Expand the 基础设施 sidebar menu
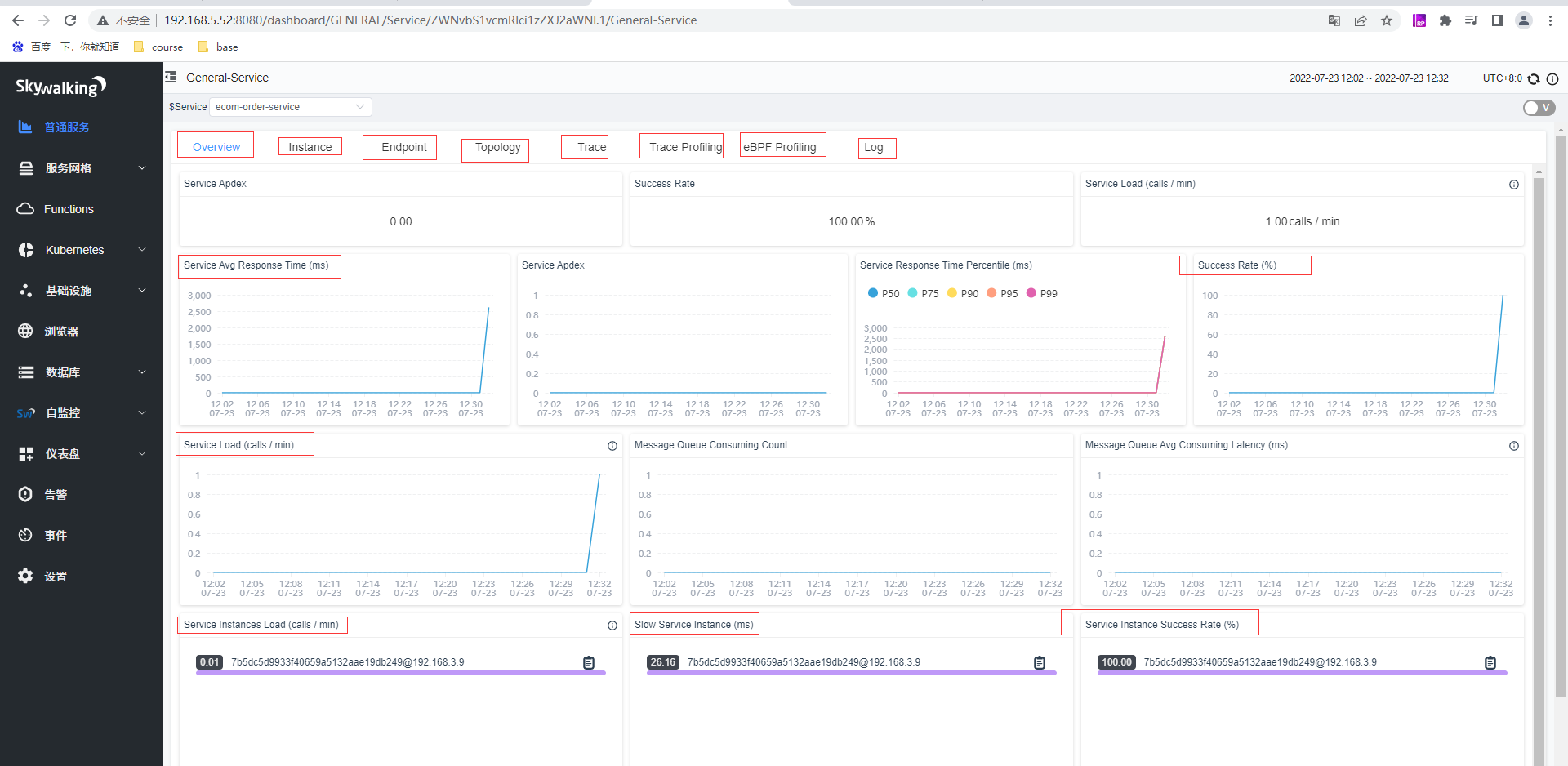This screenshot has height=766, width=1568. click(x=82, y=291)
